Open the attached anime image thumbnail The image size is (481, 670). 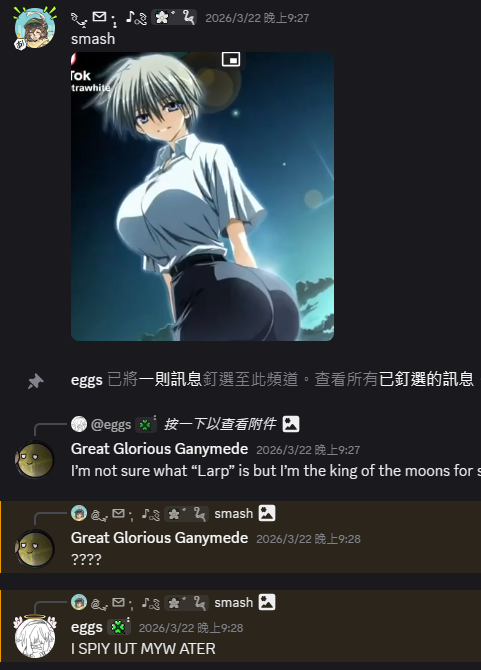[x=202, y=197]
